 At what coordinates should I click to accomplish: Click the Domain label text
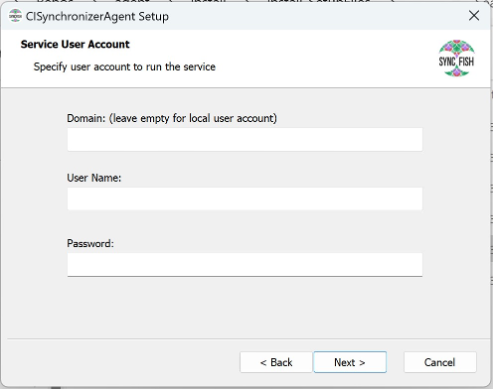[x=172, y=118]
